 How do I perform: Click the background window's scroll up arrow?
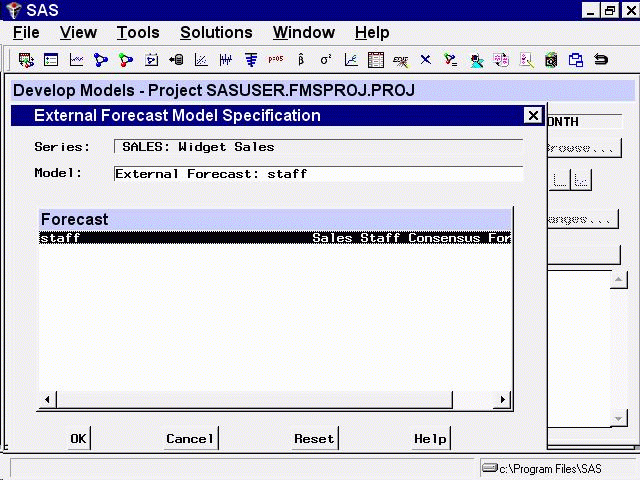coord(618,280)
